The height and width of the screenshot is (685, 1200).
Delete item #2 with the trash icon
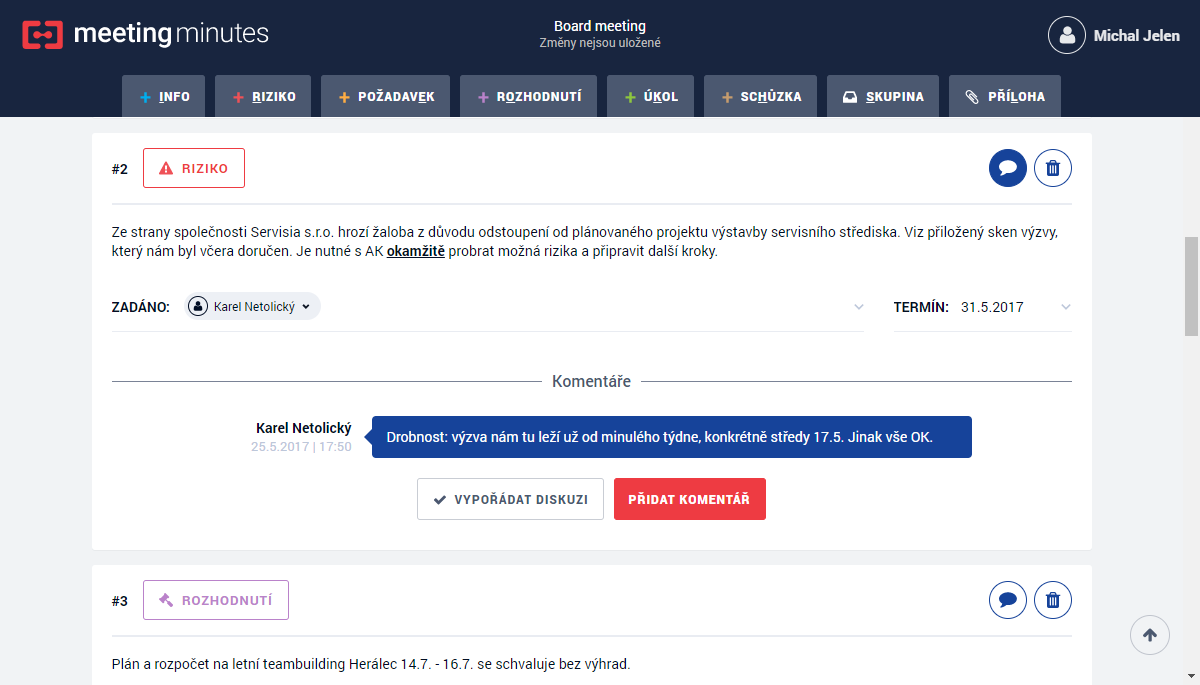[1053, 168]
